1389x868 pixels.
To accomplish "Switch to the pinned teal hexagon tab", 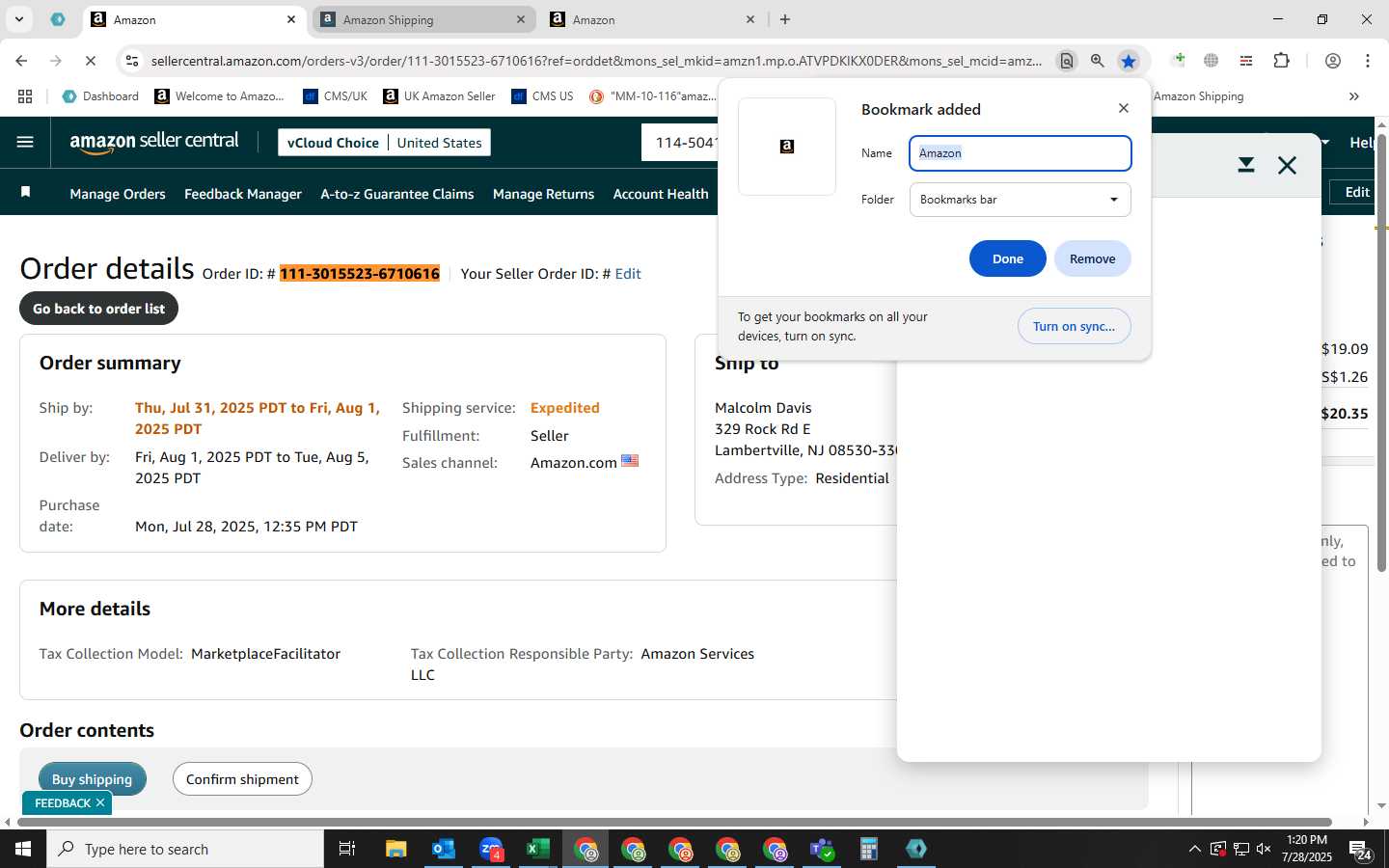I will [x=58, y=19].
